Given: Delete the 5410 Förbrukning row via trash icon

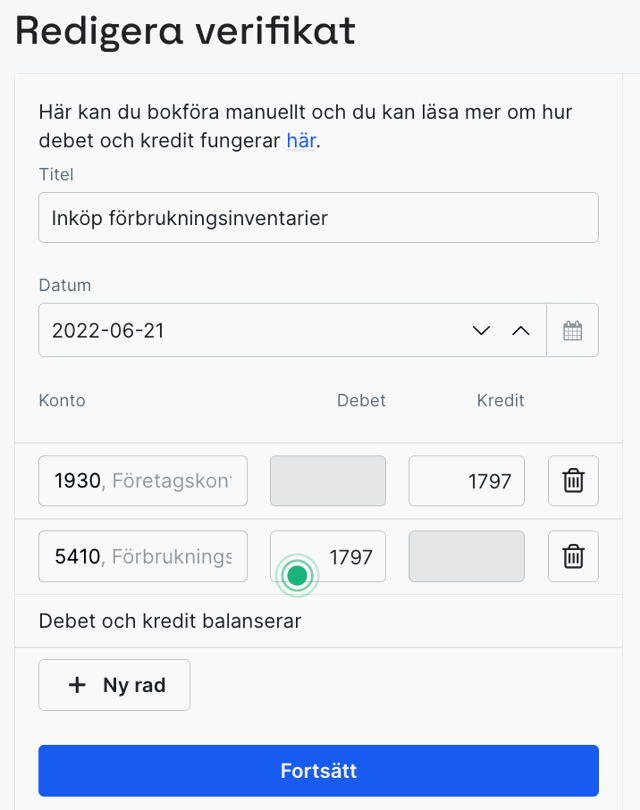Looking at the screenshot, I should click(x=572, y=556).
